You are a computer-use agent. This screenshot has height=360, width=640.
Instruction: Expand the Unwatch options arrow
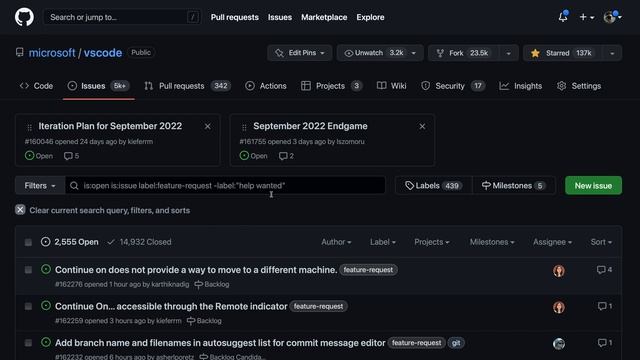413,53
